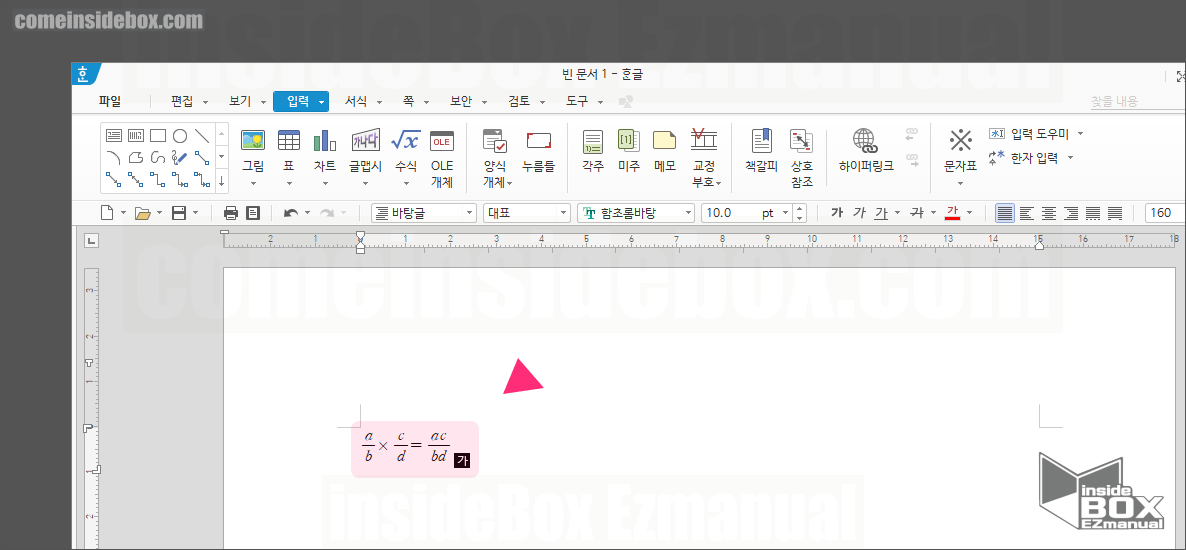Create a new document with page icon

(107, 213)
